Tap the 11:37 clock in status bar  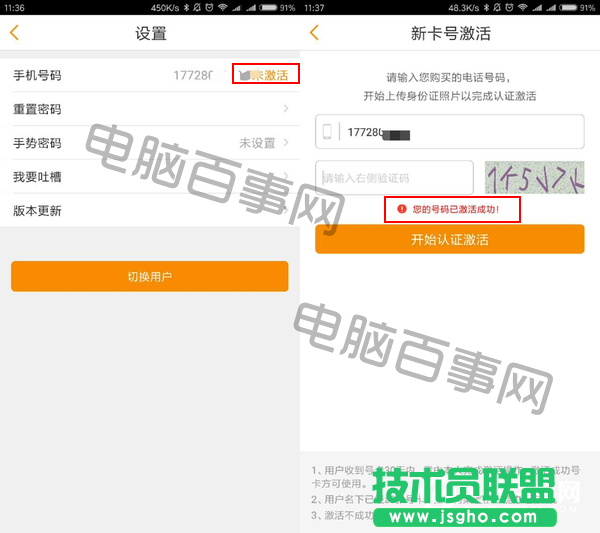tap(314, 8)
